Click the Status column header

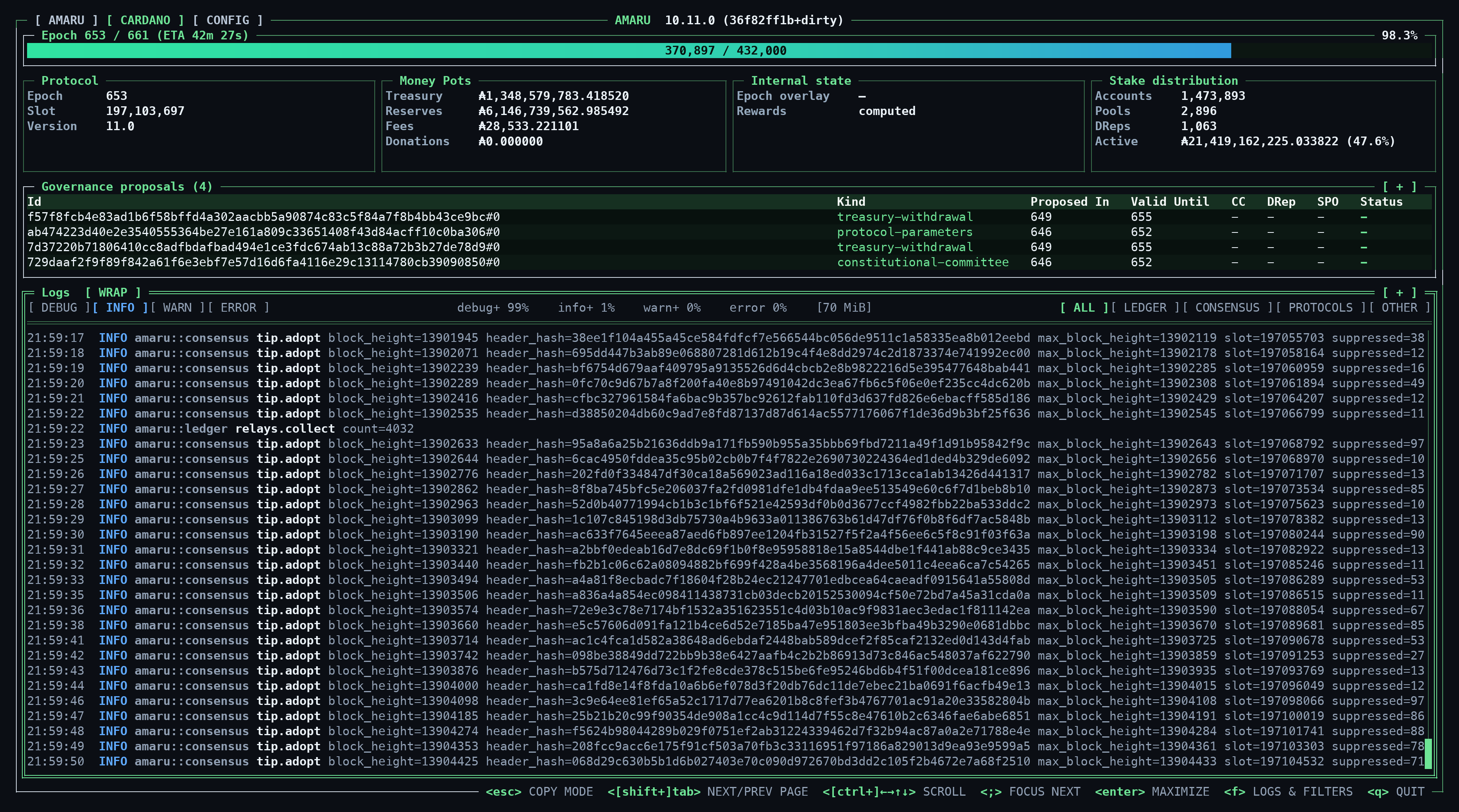(x=1381, y=201)
